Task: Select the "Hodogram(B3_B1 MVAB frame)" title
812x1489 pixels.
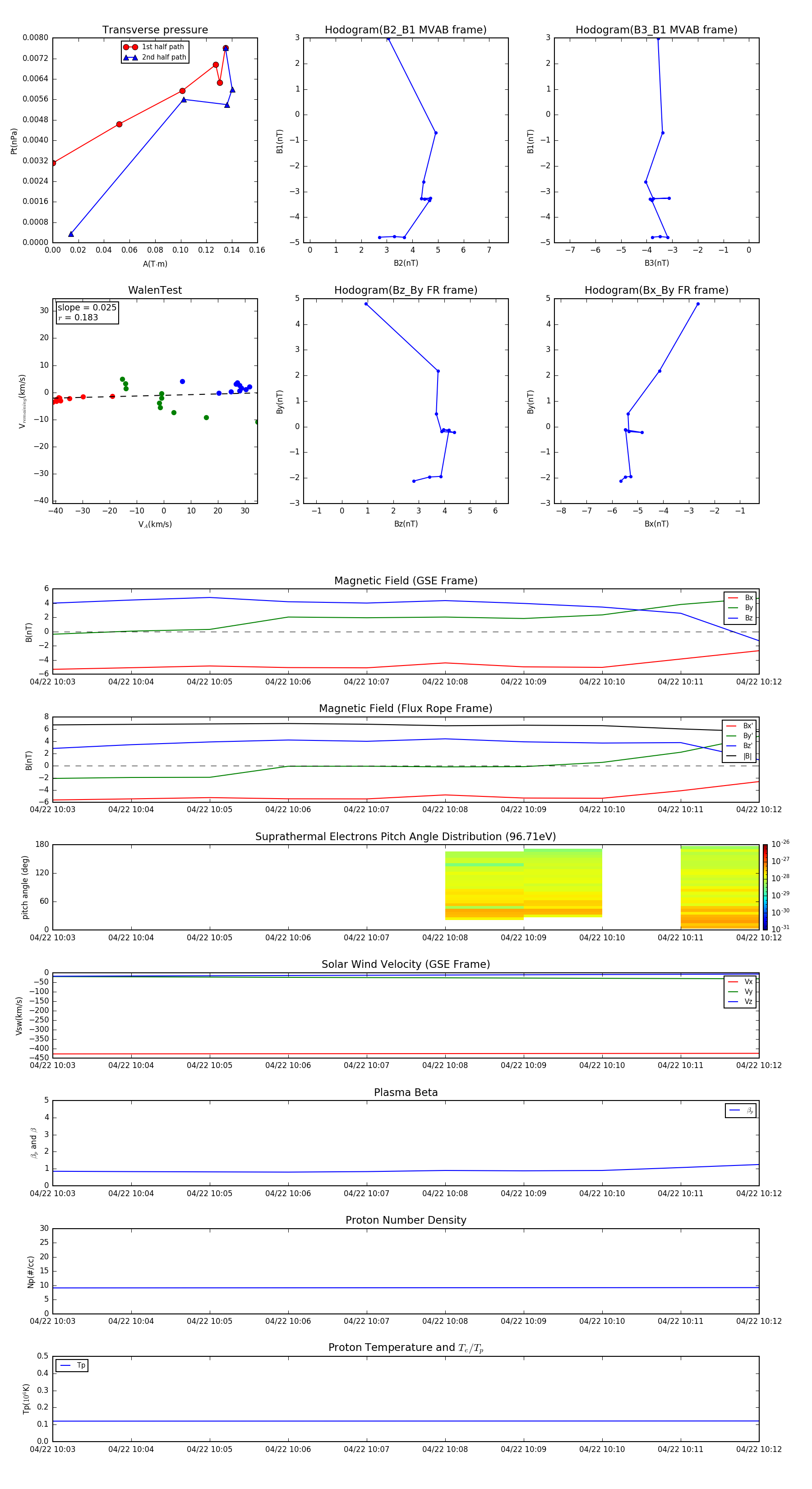Action: (x=656, y=30)
